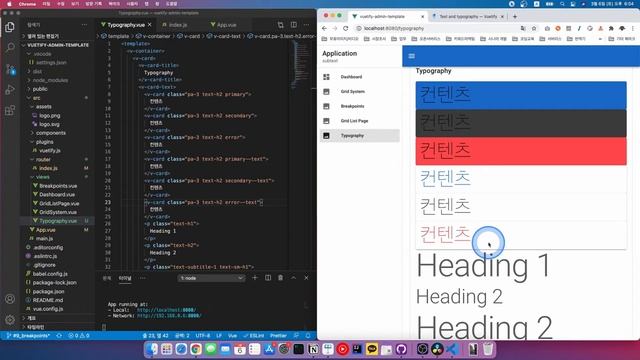Open the VS Code notifications bell
Image resolution: width=640 pixels, height=360 pixels.
click(308, 336)
